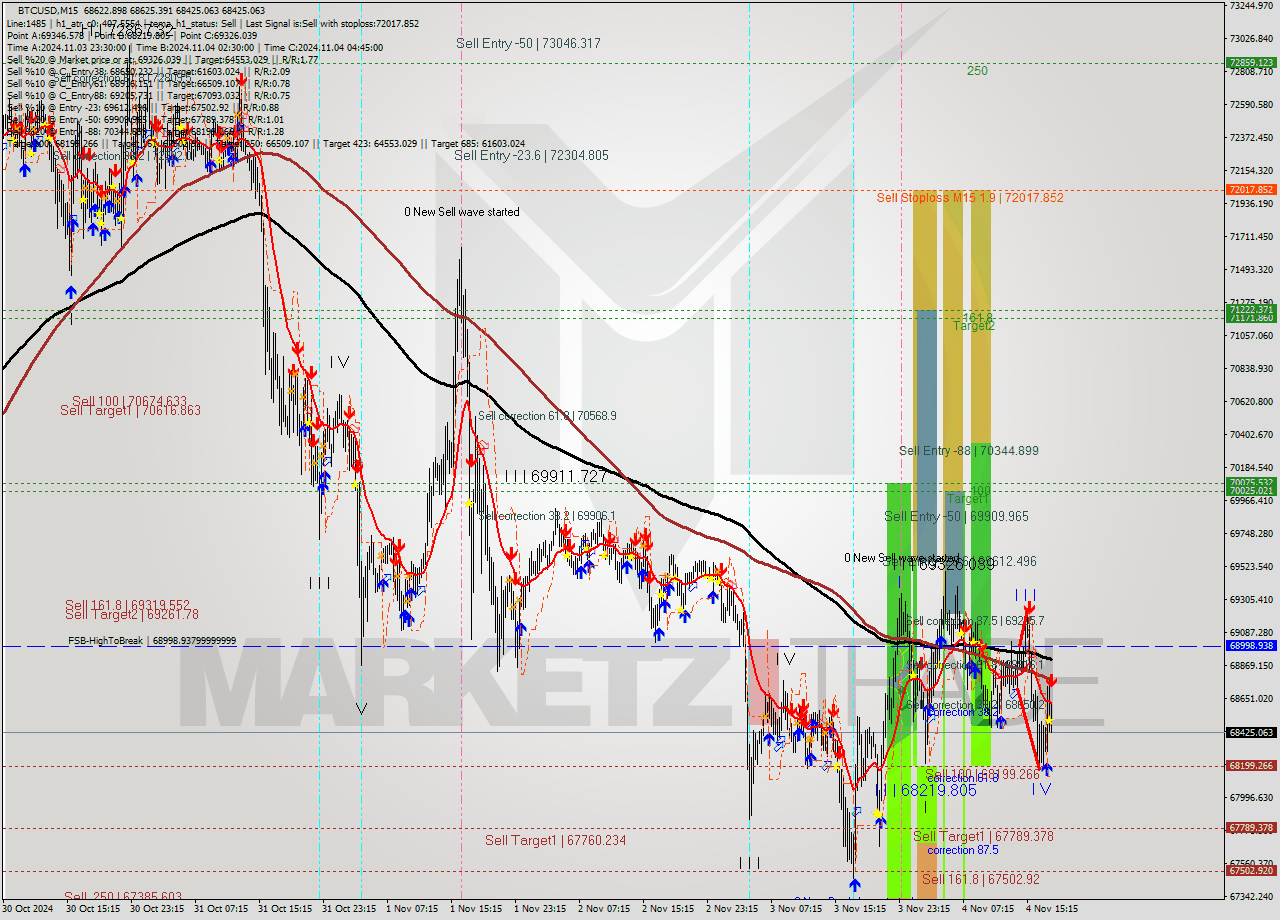Select the 'Sell Stoploss M15 1.9 | 72017.852' label

[x=970, y=197]
